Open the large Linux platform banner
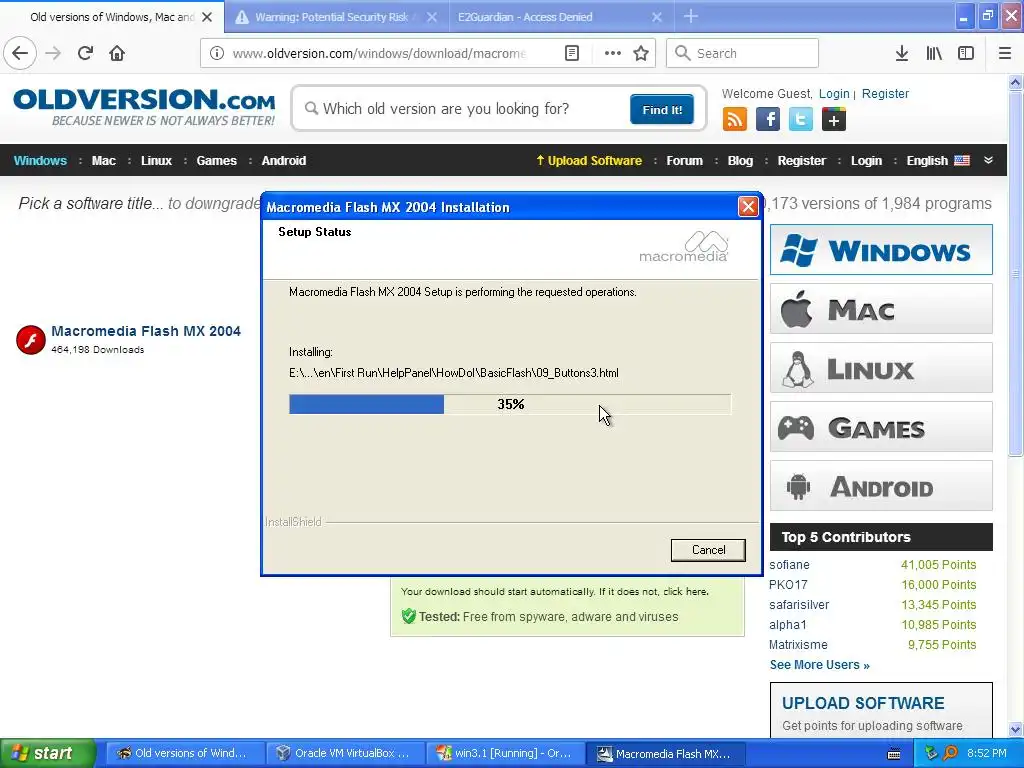 [881, 368]
